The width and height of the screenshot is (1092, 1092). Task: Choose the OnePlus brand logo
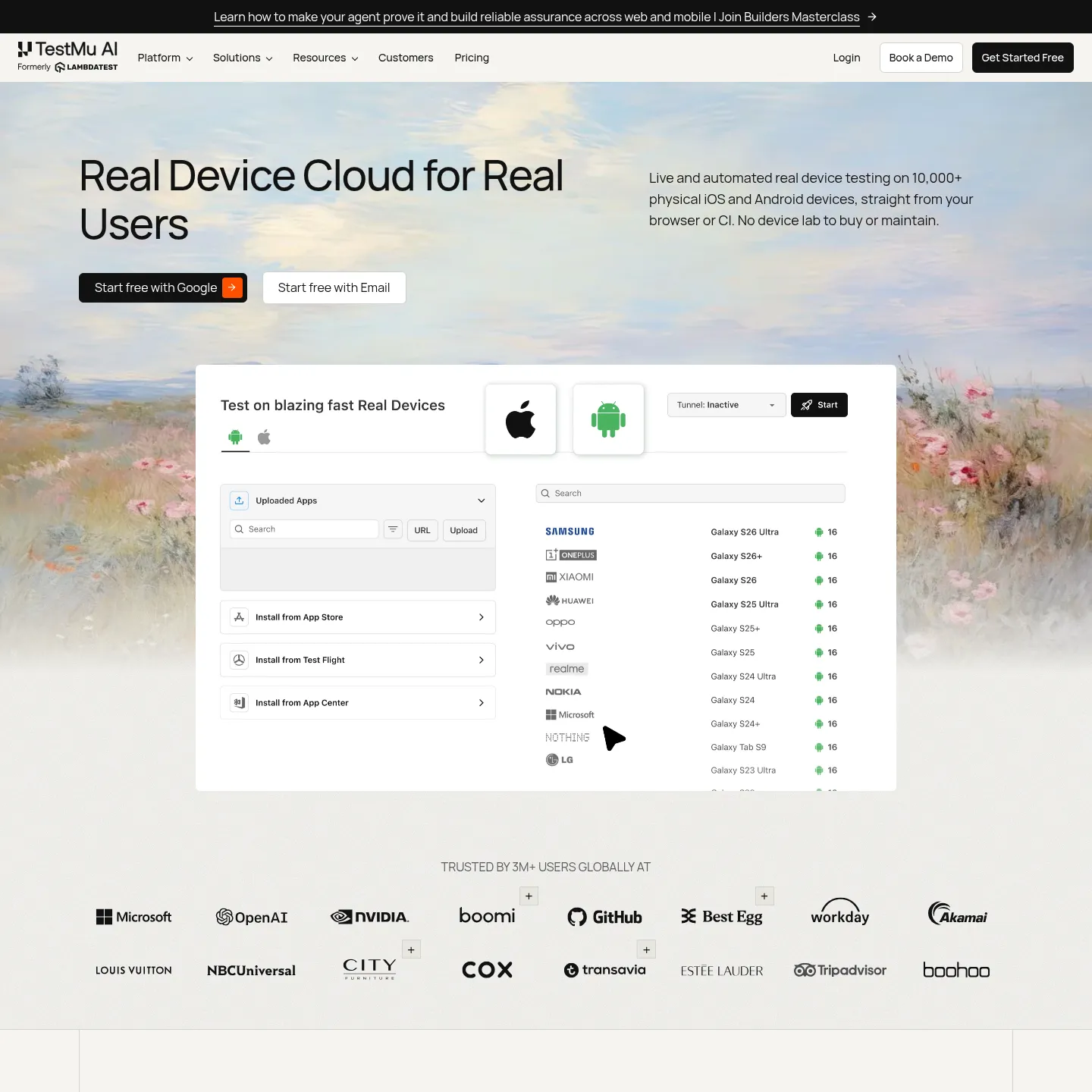pos(571,555)
